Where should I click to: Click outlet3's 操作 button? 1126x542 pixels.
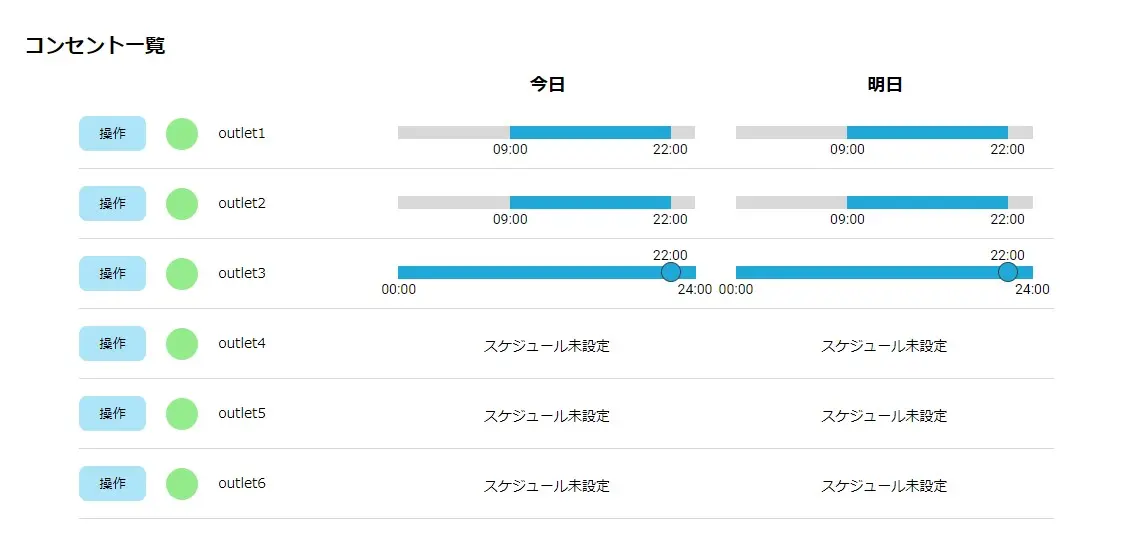[x=112, y=274]
